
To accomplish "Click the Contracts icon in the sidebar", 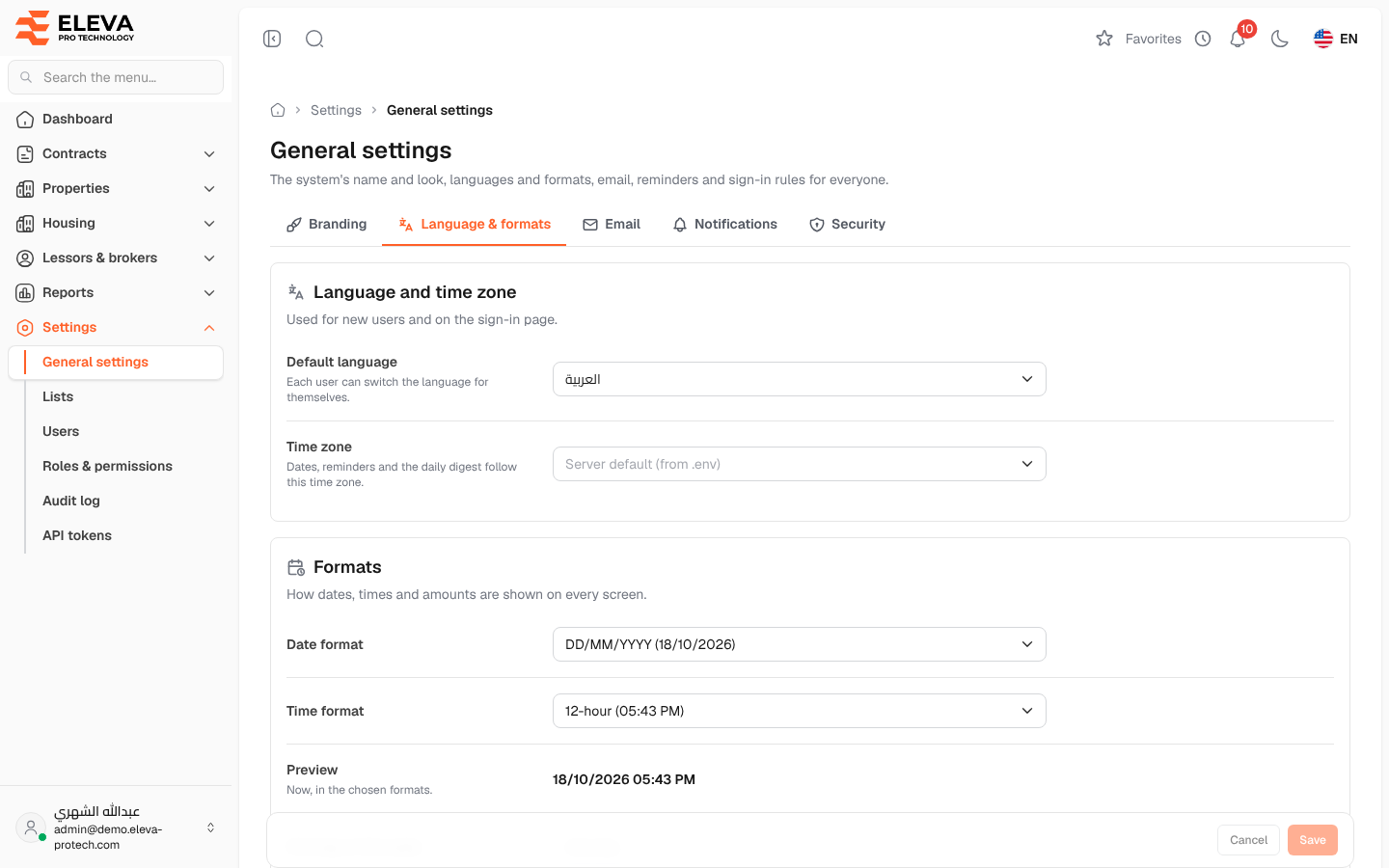I will coord(25,154).
